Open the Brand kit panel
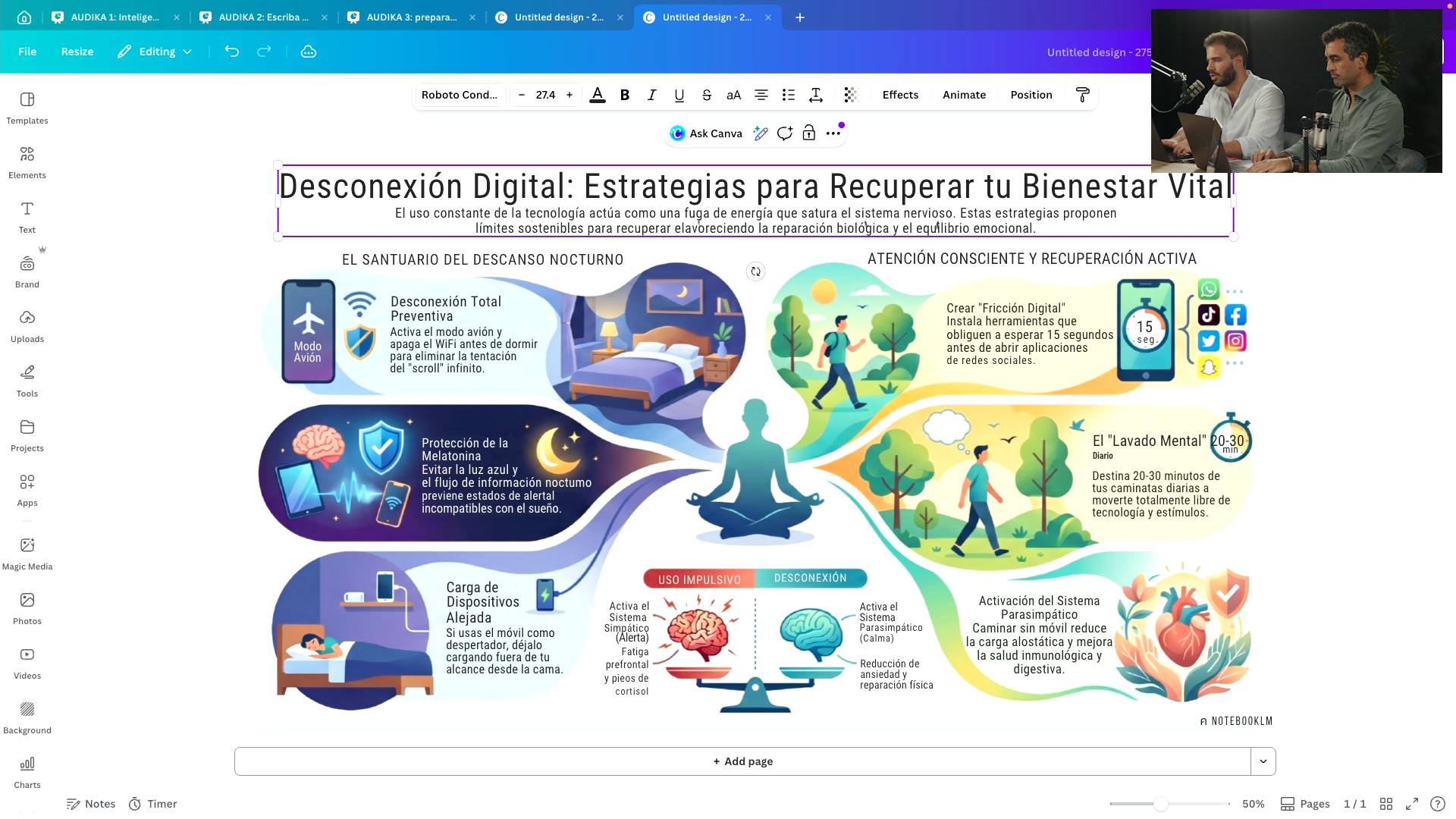 27,272
